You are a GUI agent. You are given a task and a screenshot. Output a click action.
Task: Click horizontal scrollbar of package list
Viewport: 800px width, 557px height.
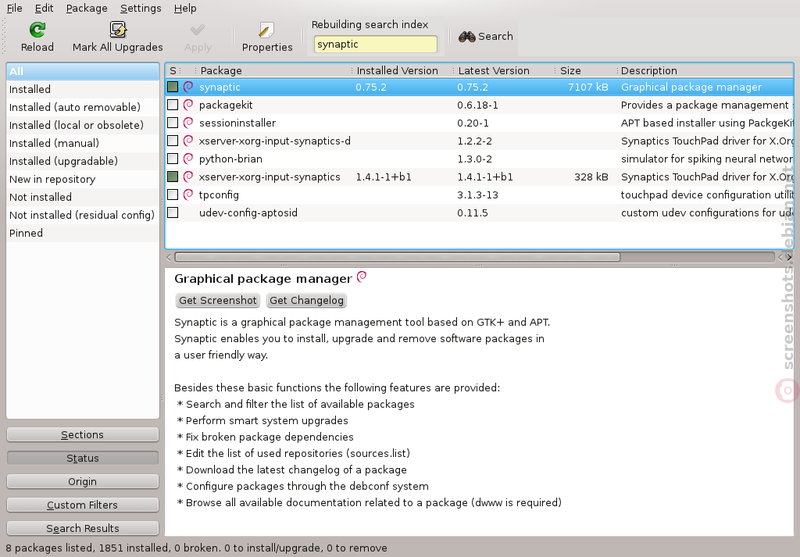[397, 257]
